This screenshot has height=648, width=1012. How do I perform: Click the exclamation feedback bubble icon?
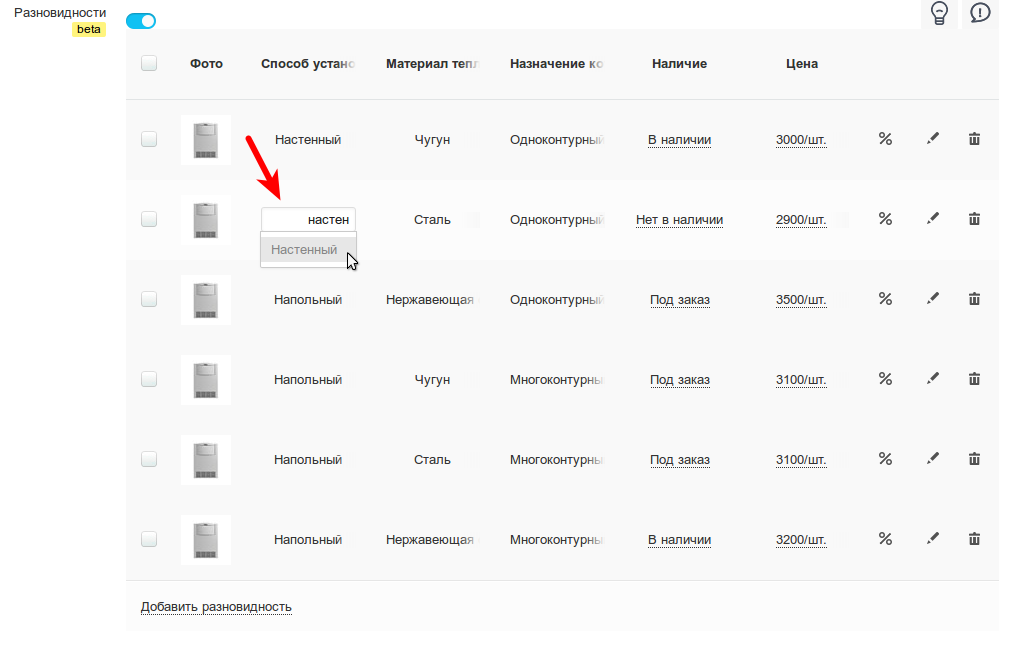pyautogui.click(x=980, y=12)
